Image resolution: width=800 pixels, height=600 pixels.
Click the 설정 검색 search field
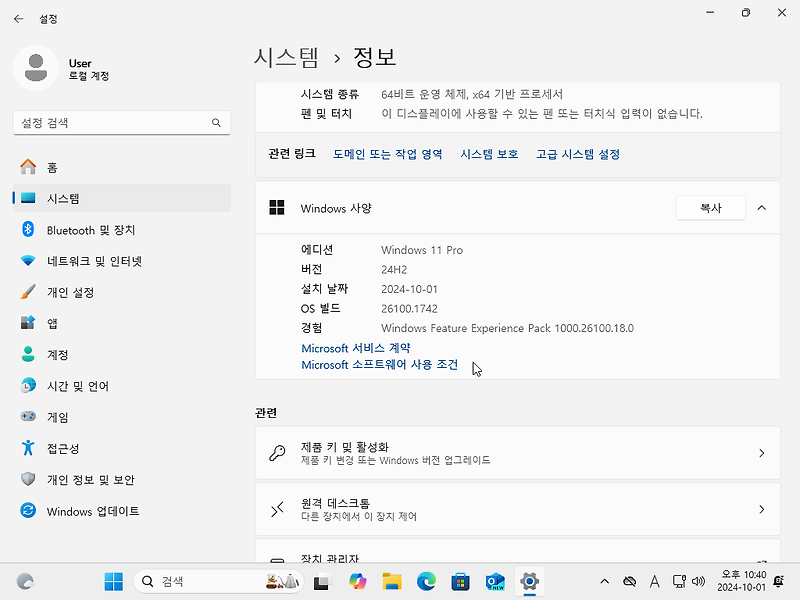(121, 122)
